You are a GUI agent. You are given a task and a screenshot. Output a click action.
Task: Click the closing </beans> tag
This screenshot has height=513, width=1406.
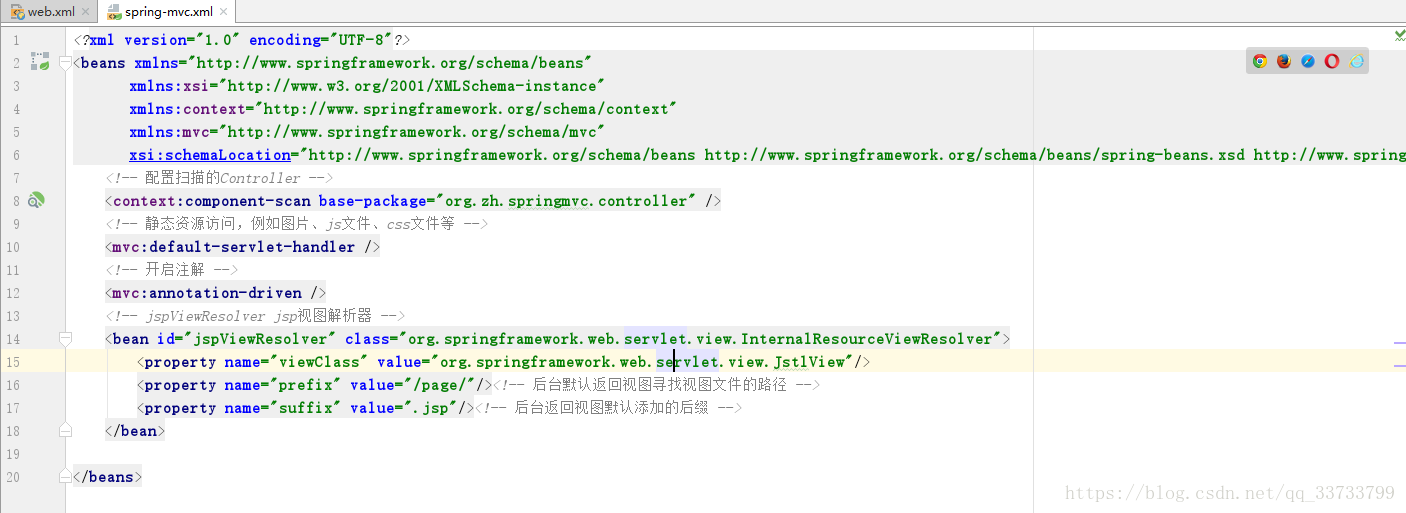[x=108, y=477]
